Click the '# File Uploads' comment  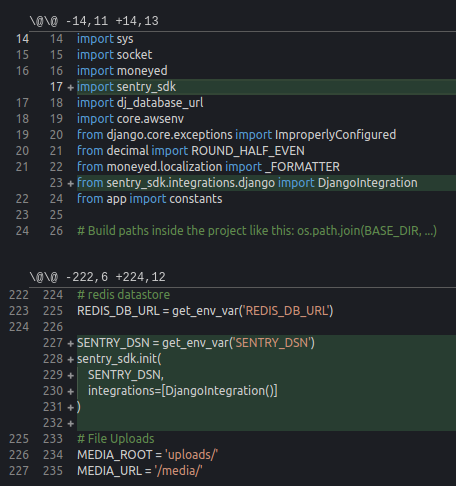116,439
